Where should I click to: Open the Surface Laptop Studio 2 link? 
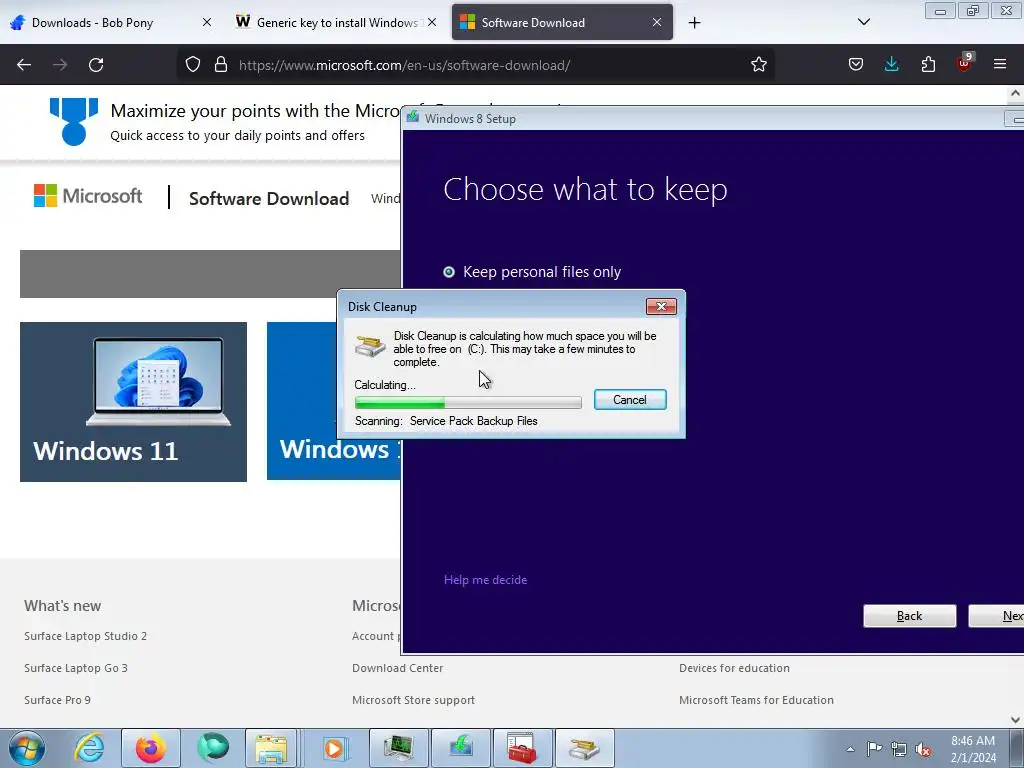(x=86, y=636)
